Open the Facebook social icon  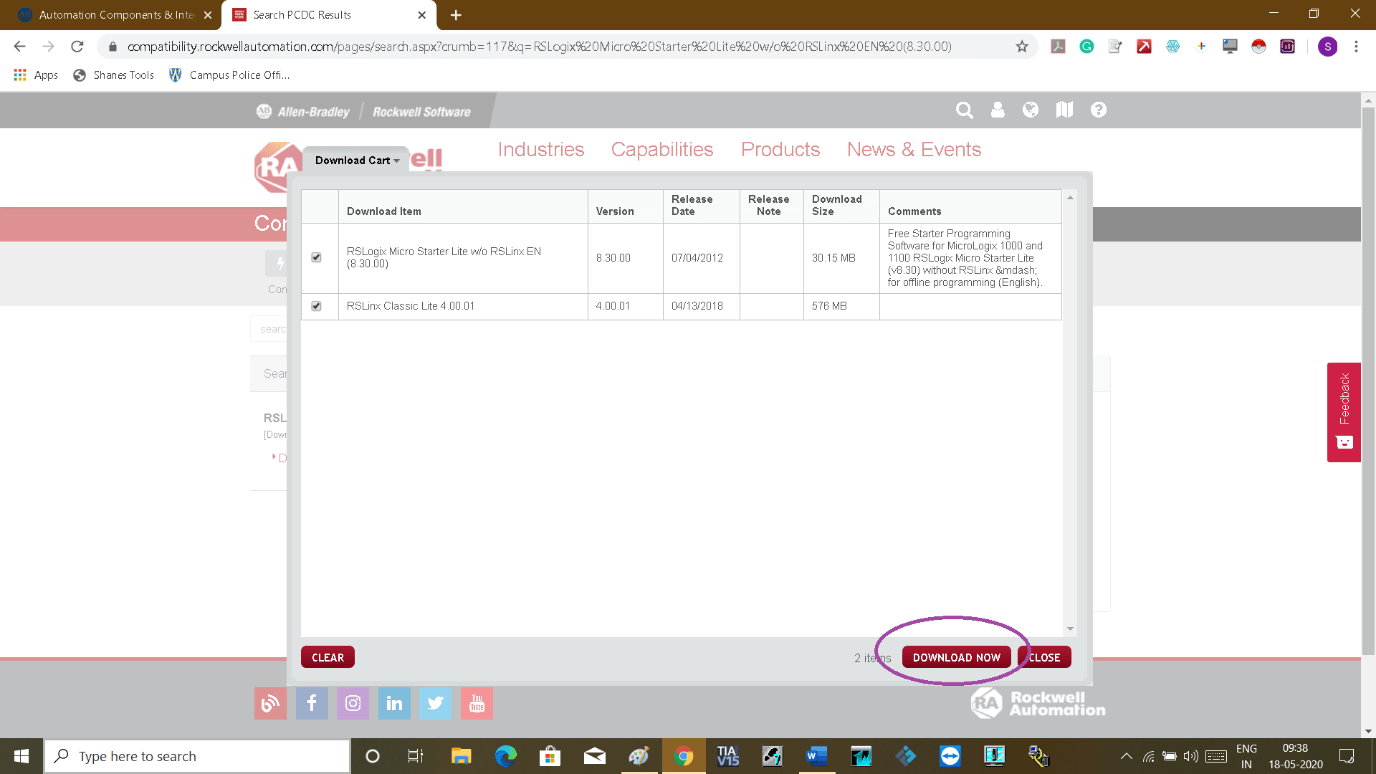click(x=311, y=703)
